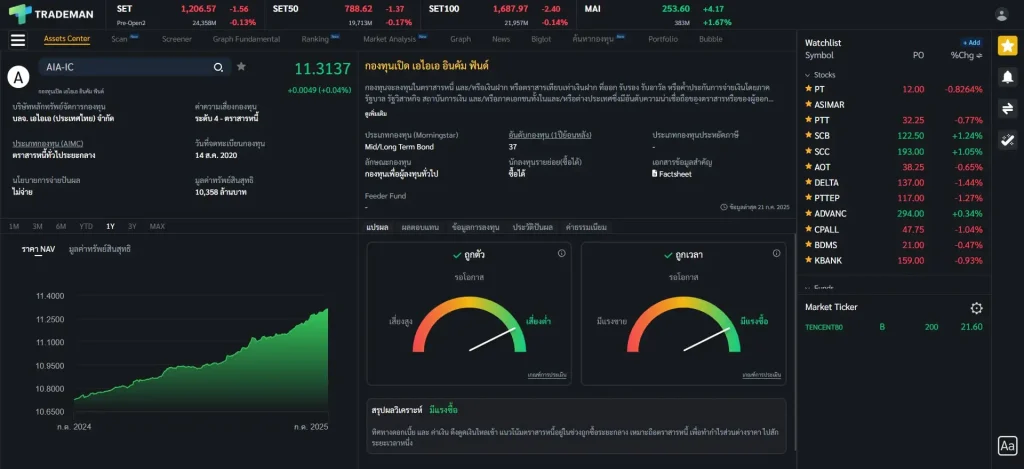Click the SET index value 1,206.57
Viewport: 1024px width, 469px height.
click(x=199, y=9)
